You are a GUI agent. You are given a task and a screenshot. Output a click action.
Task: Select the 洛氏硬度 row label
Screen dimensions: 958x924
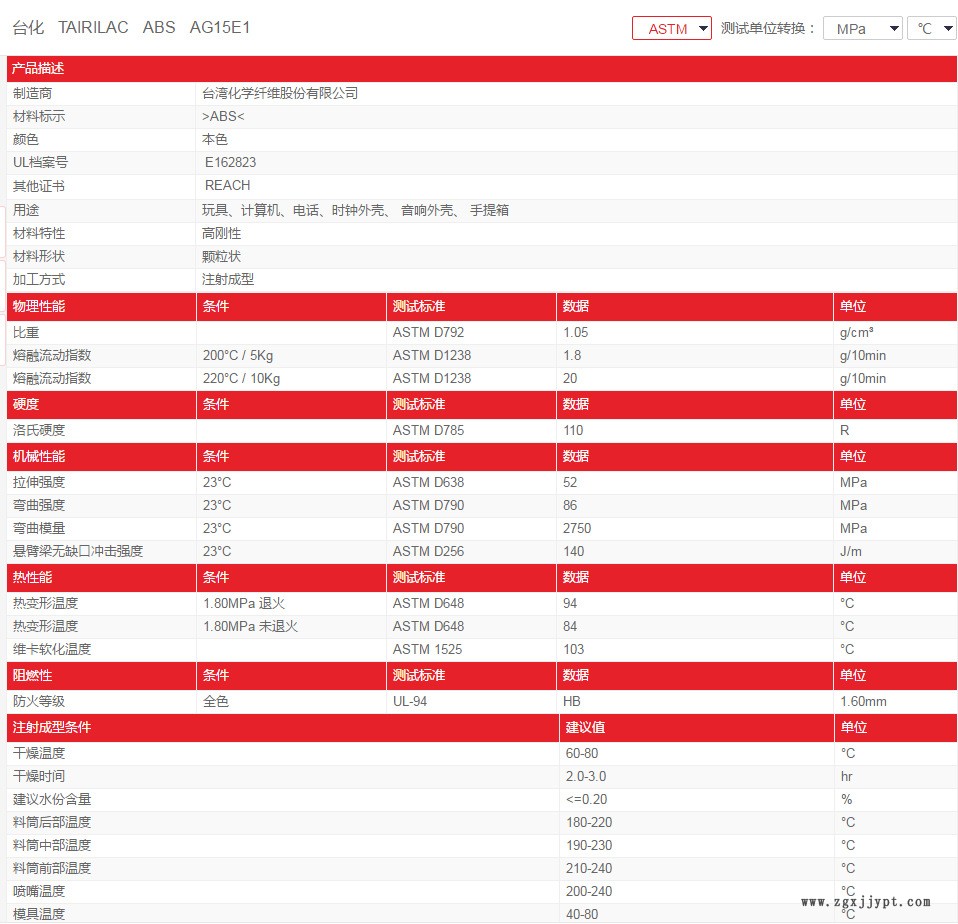point(38,430)
